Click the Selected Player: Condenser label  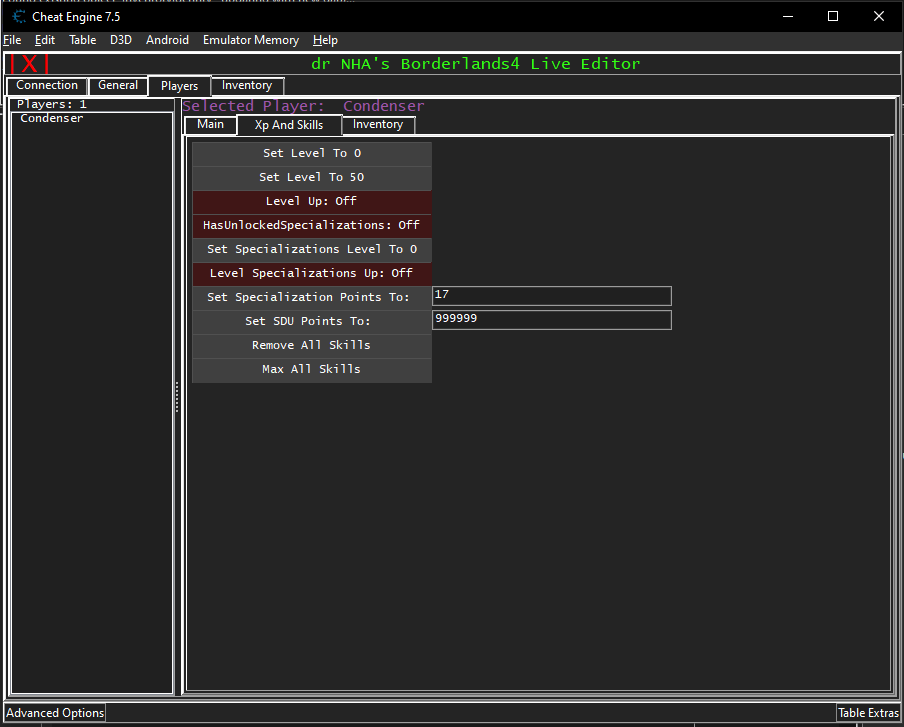pos(304,106)
